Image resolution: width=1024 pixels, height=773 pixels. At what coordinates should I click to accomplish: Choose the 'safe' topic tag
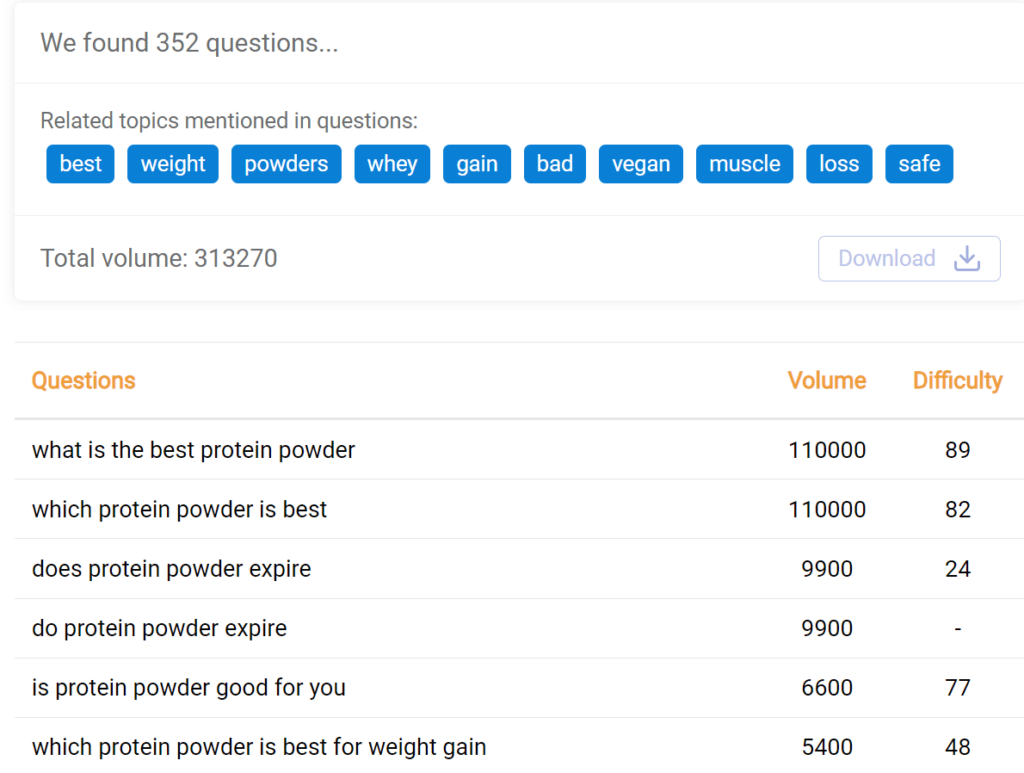919,163
